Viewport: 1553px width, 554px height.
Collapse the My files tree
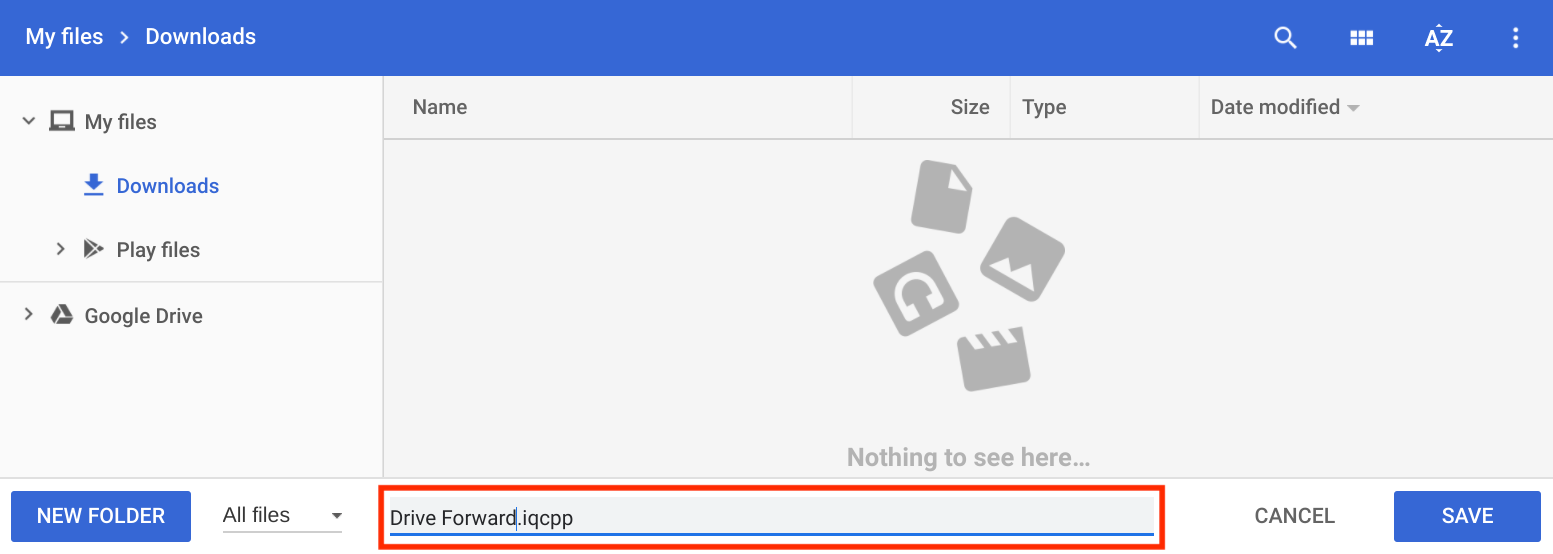[x=28, y=122]
